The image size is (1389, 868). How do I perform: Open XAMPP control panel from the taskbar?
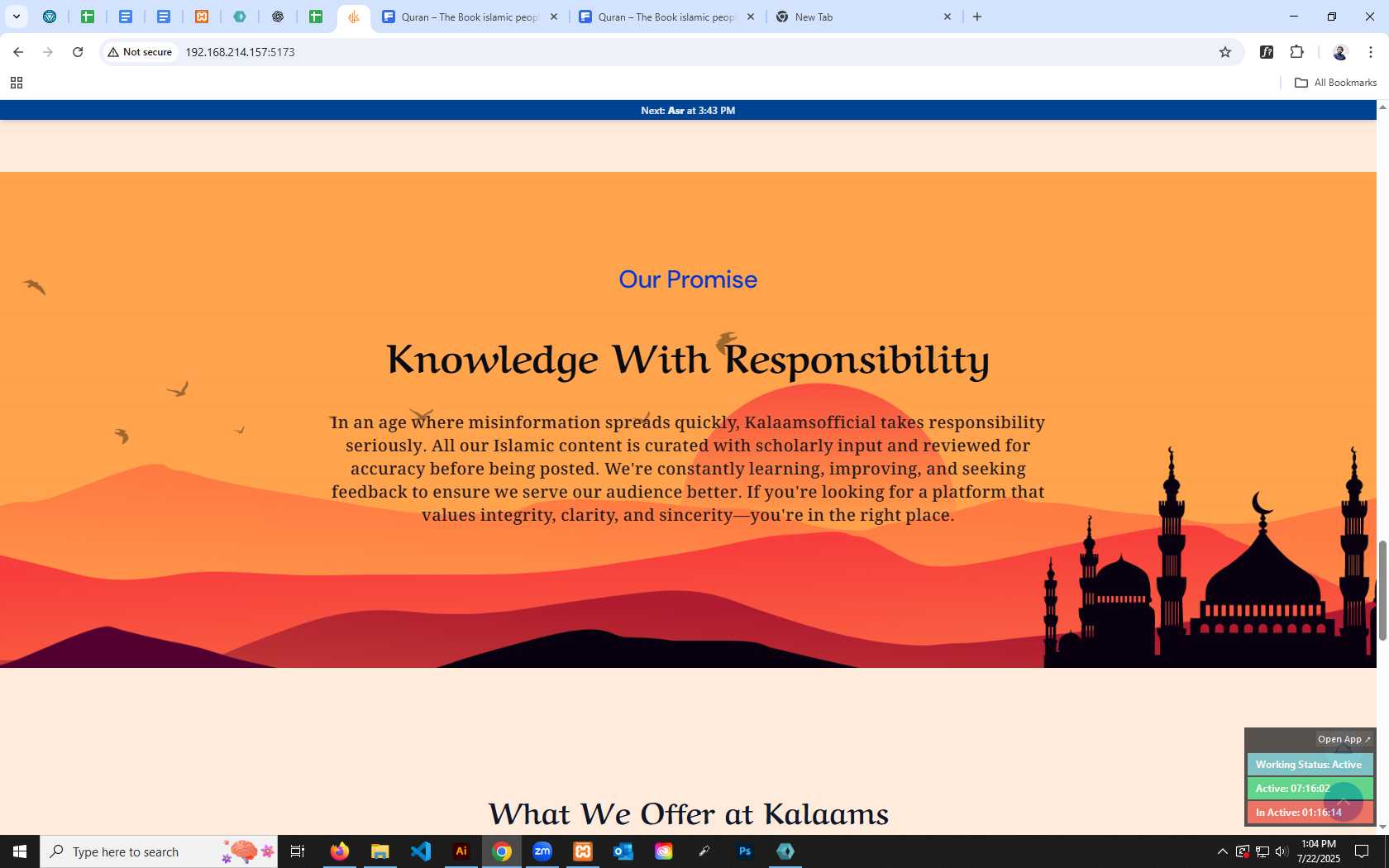[x=583, y=851]
